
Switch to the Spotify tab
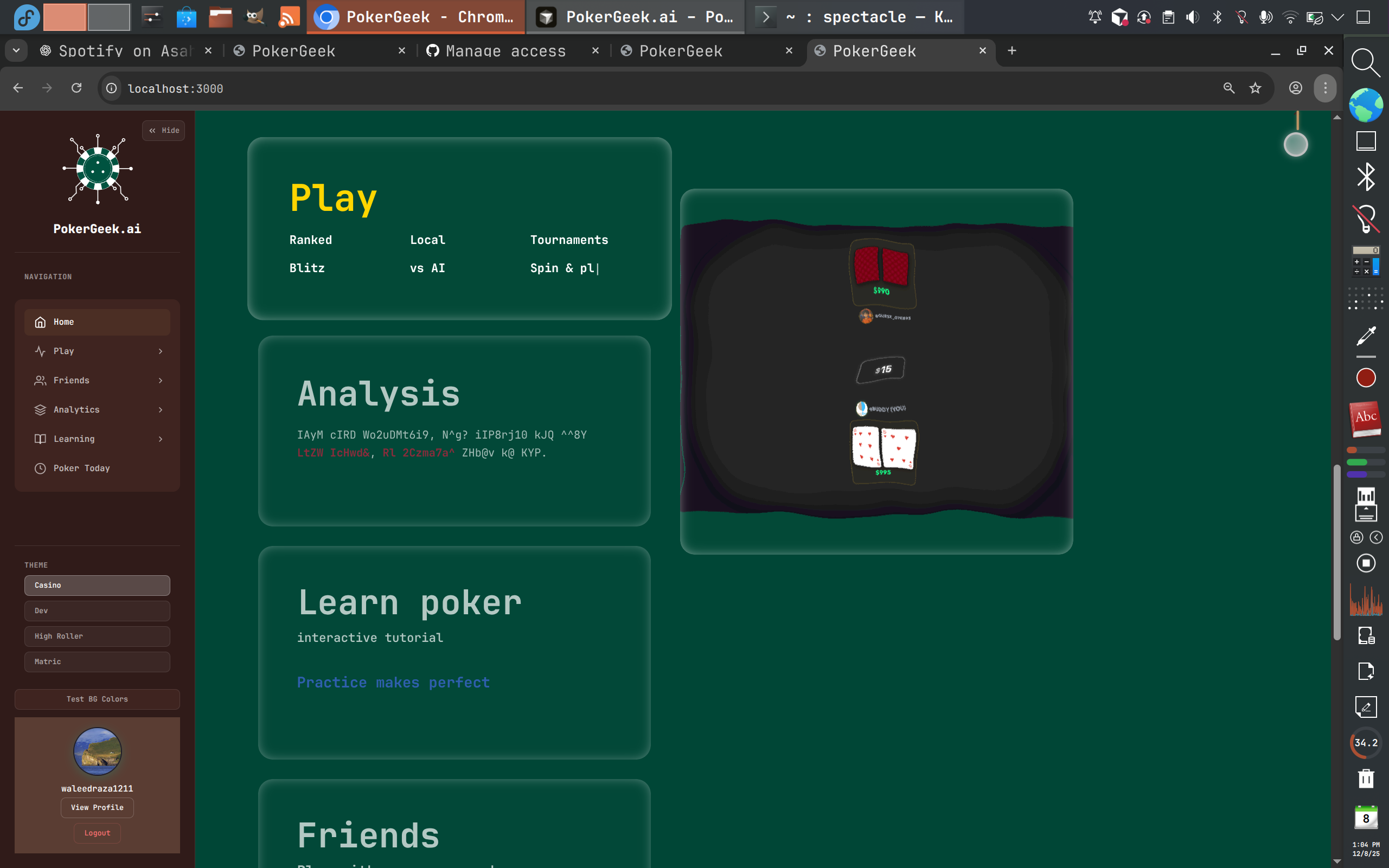pyautogui.click(x=109, y=51)
